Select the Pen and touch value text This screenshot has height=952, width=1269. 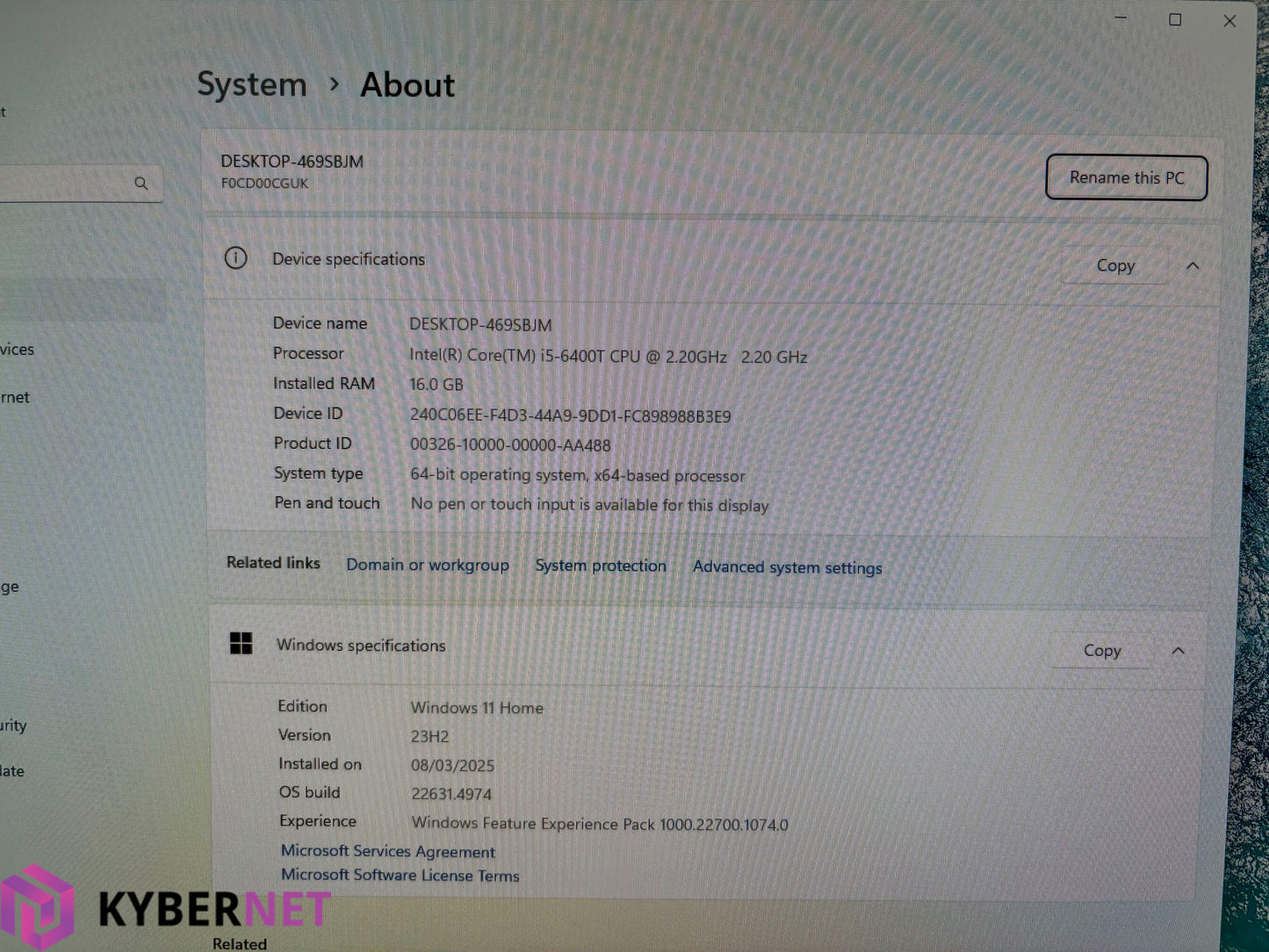(x=590, y=505)
